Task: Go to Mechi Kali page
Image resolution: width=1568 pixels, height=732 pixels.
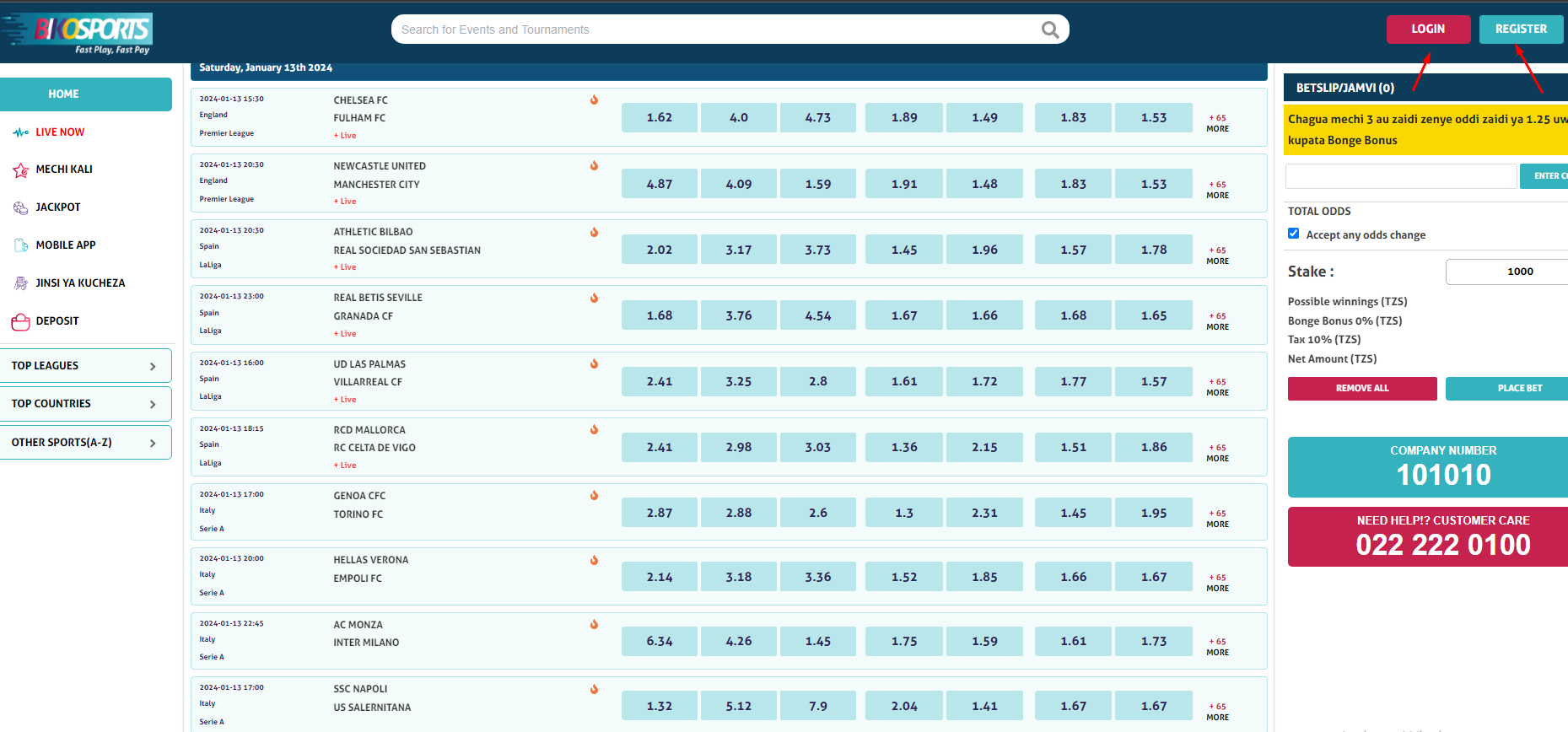Action: pyautogui.click(x=64, y=170)
